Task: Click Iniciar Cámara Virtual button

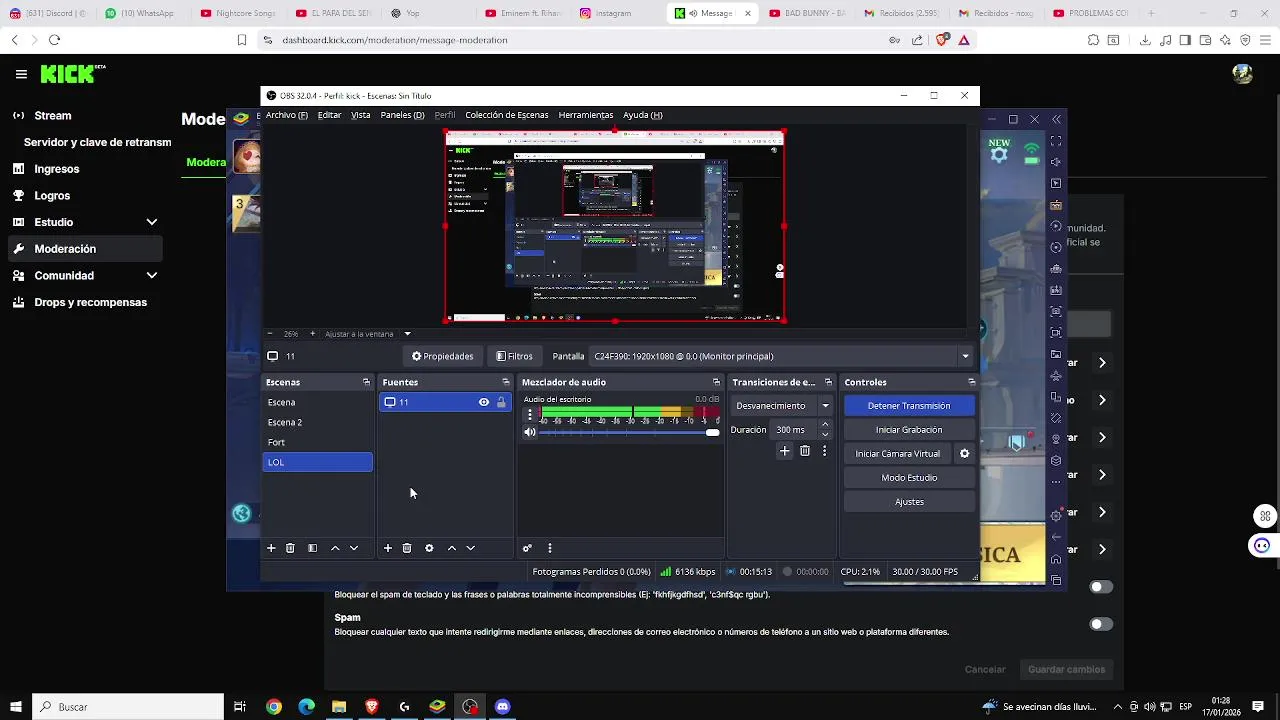Action: 897,454
